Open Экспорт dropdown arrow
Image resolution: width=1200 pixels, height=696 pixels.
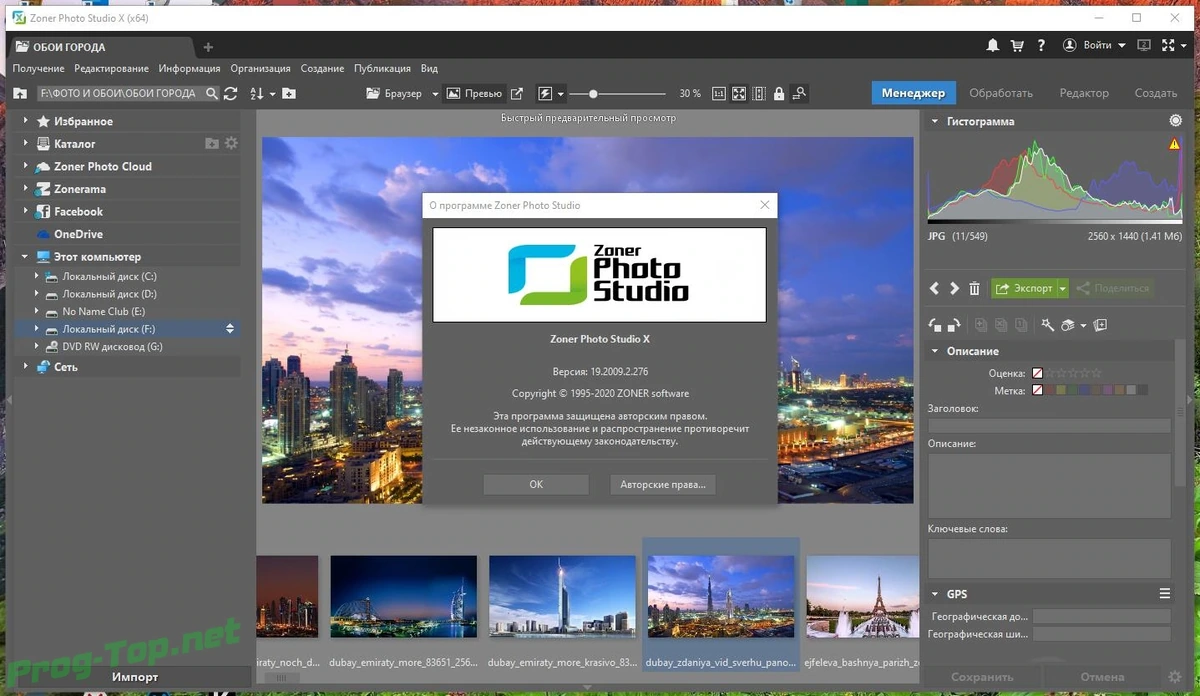tap(1063, 288)
